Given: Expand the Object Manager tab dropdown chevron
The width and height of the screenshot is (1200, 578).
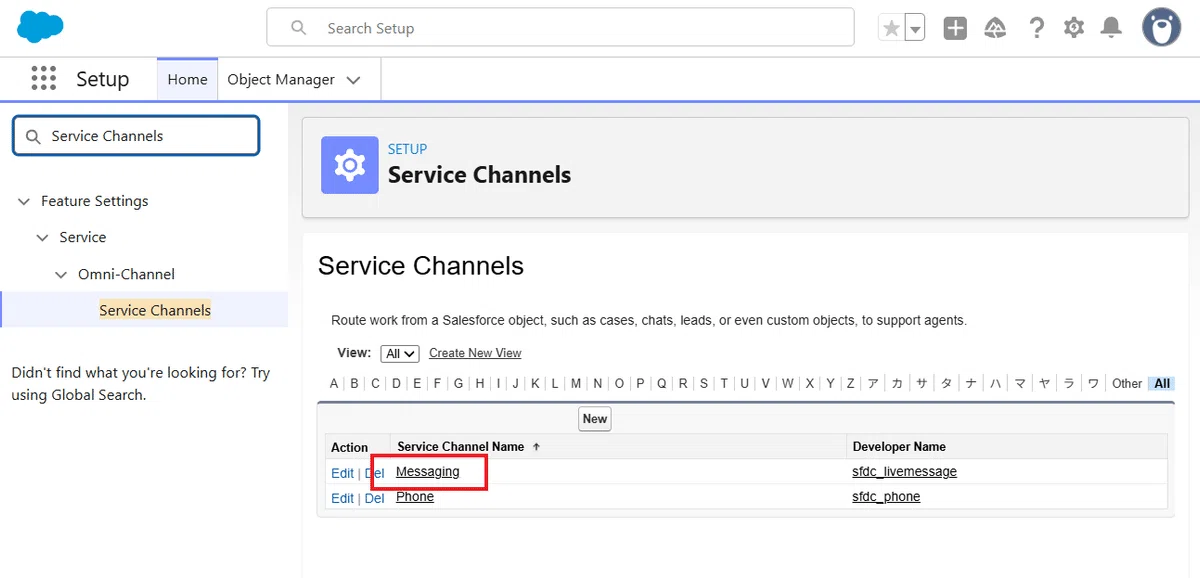Looking at the screenshot, I should (353, 80).
